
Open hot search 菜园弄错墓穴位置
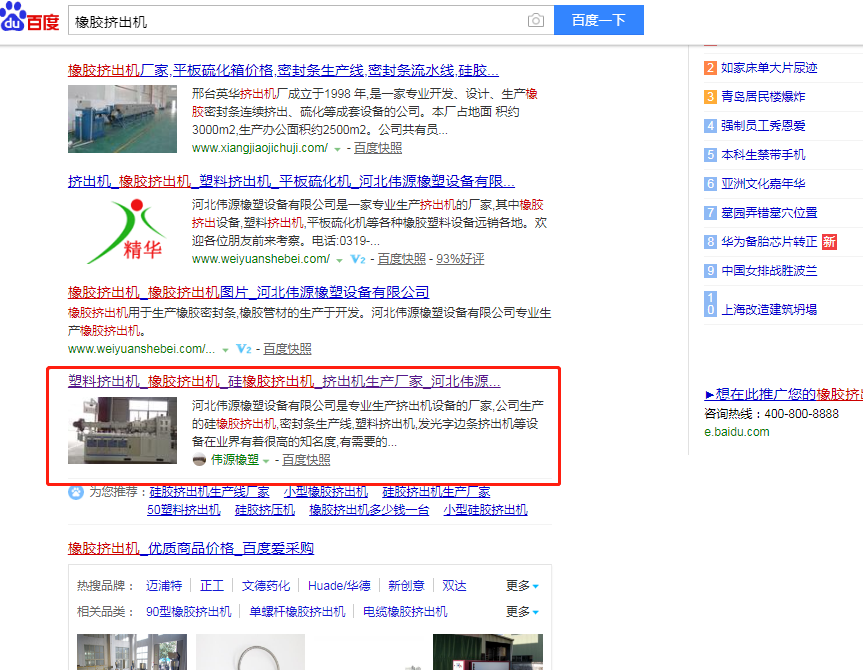click(x=769, y=213)
